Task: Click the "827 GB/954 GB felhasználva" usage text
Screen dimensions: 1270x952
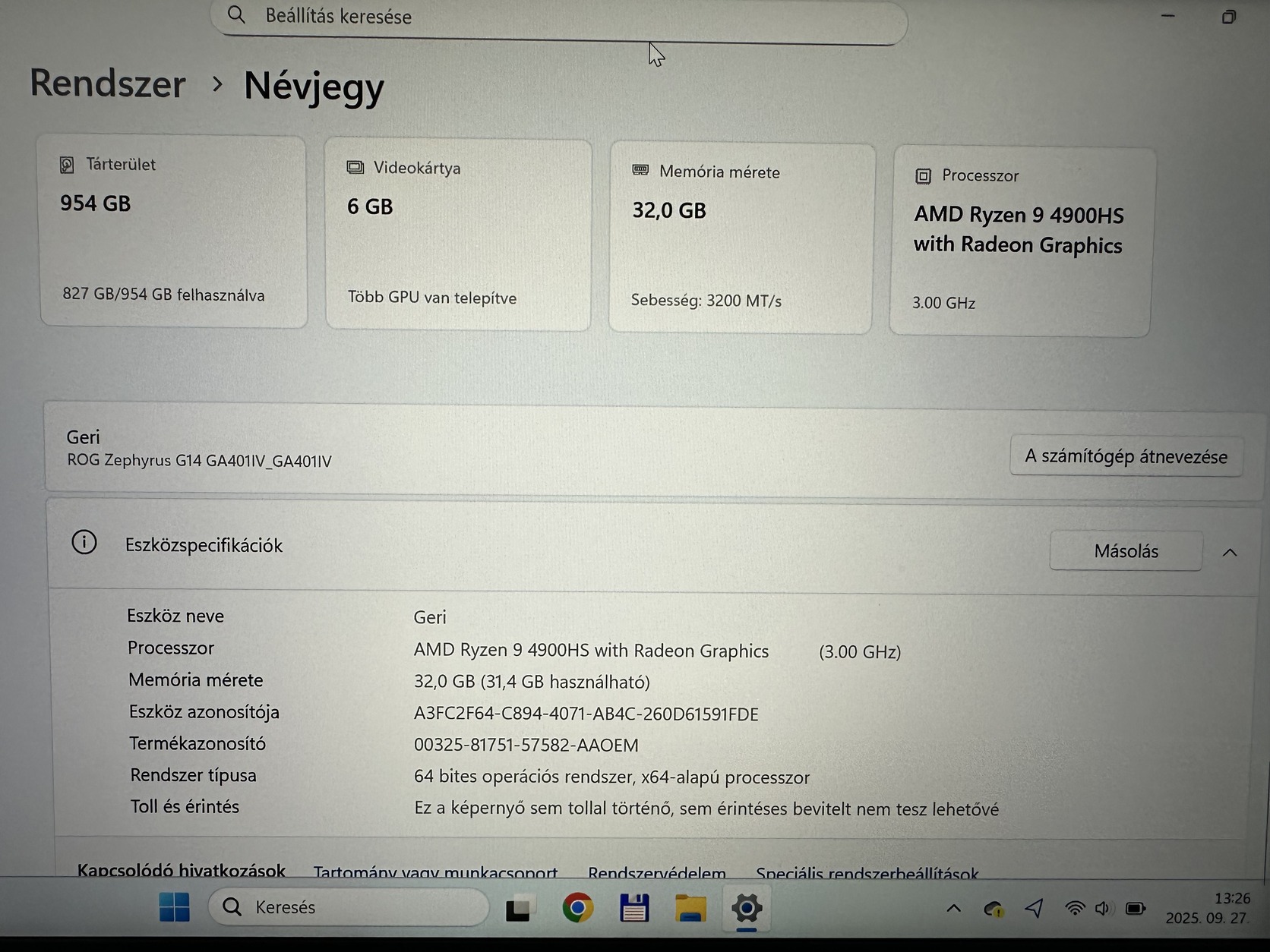Action: tap(163, 295)
